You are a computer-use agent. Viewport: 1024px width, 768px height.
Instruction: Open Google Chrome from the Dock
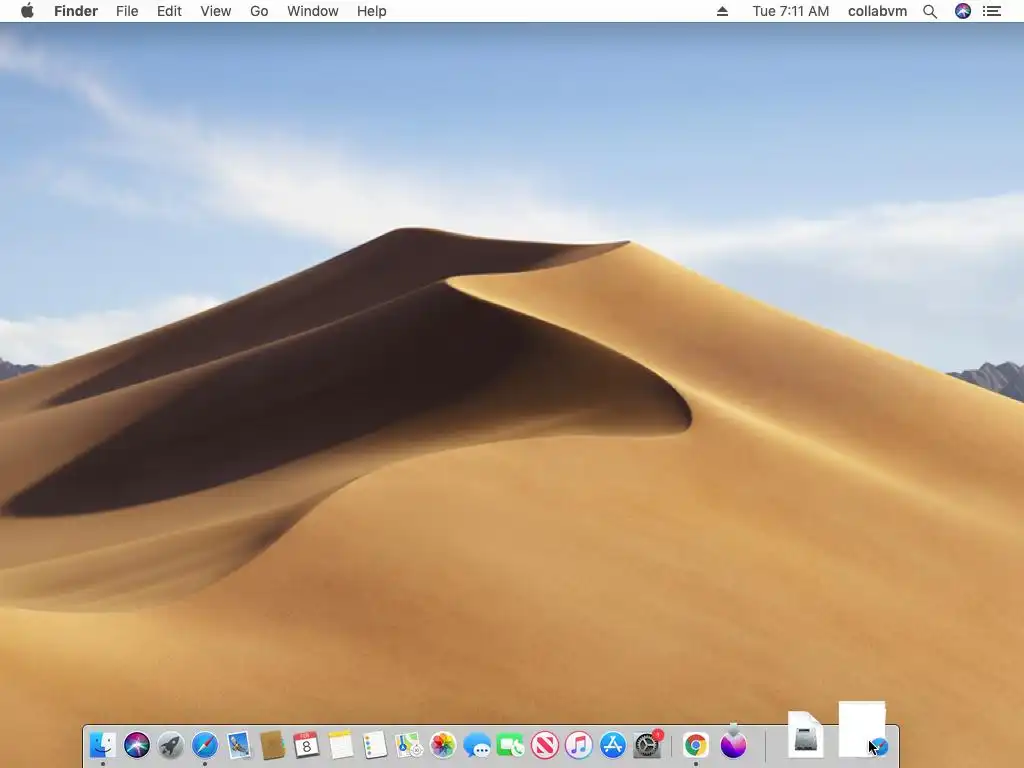(696, 744)
